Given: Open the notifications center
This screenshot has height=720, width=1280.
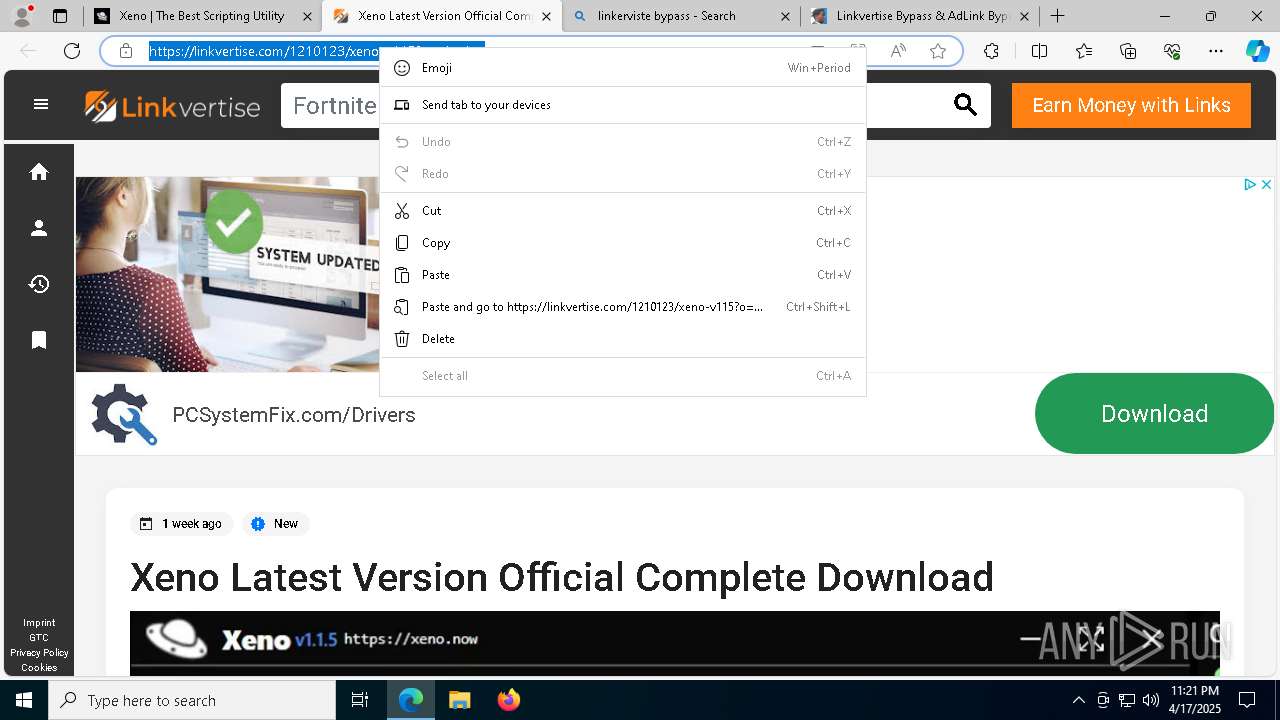Looking at the screenshot, I should (x=1247, y=700).
